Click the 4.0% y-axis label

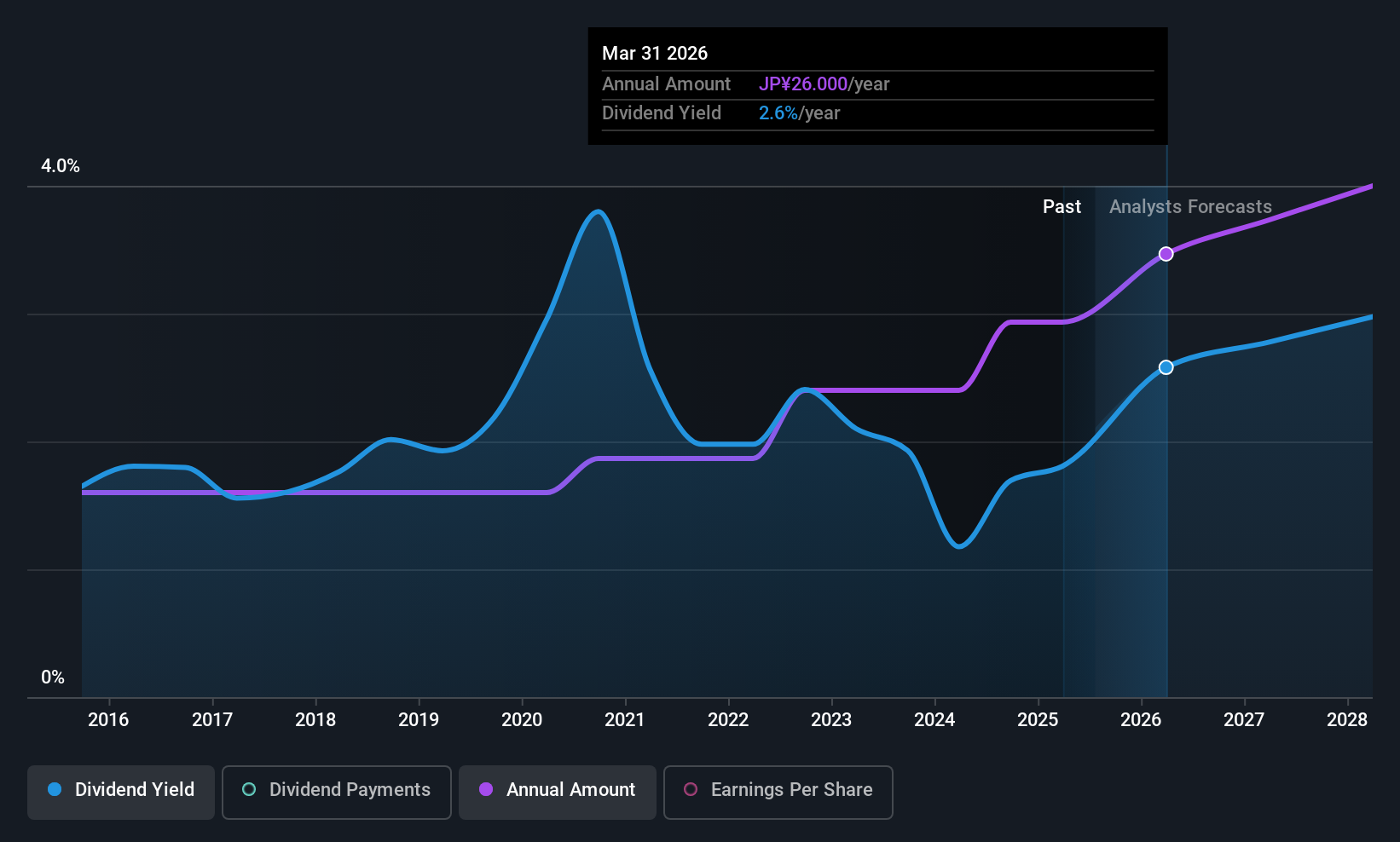(x=61, y=166)
